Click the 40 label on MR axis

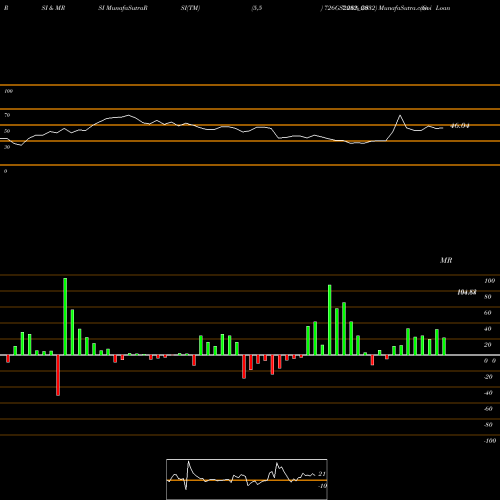488,329
